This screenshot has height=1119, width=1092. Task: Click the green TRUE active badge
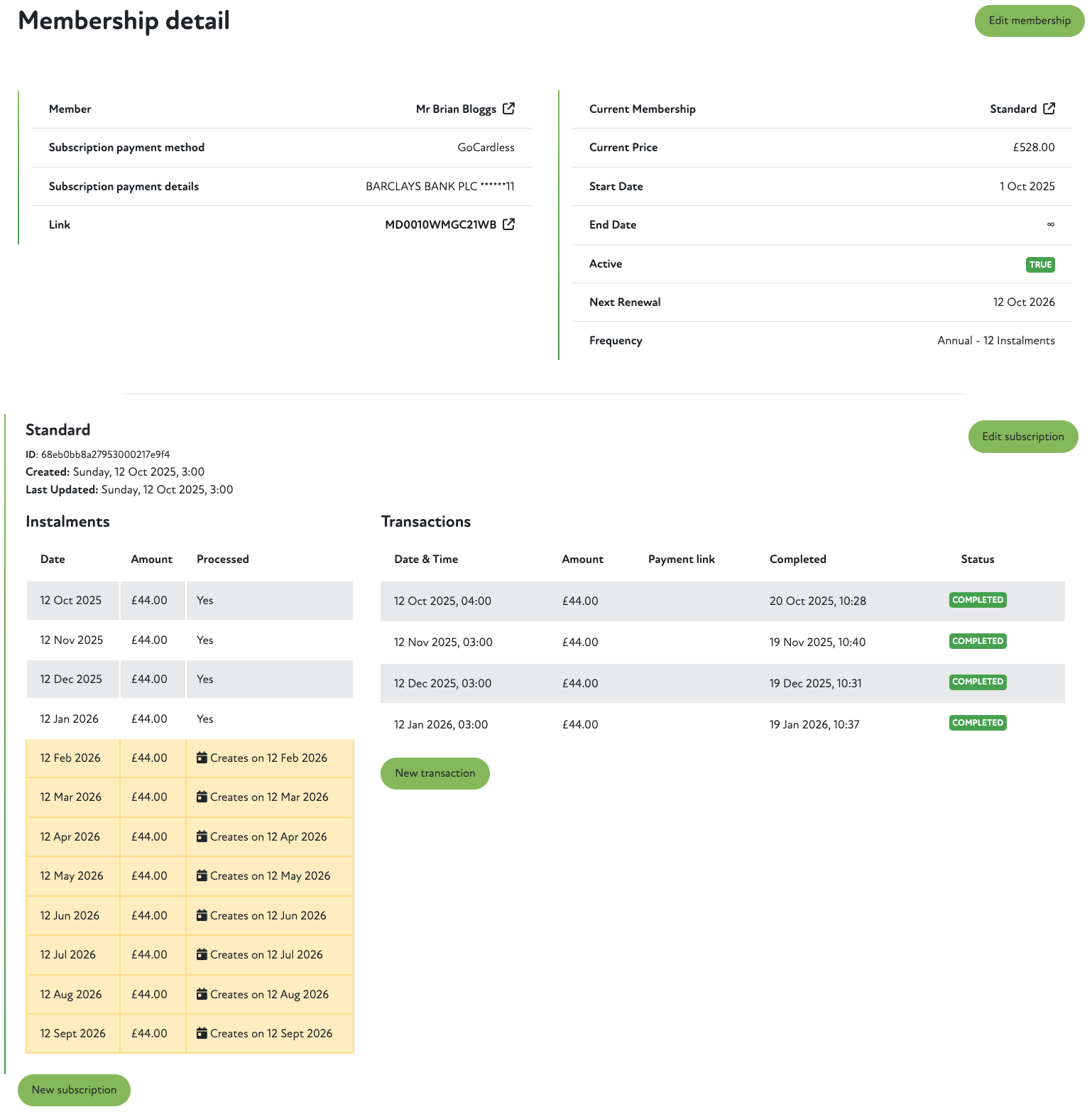(1040, 265)
